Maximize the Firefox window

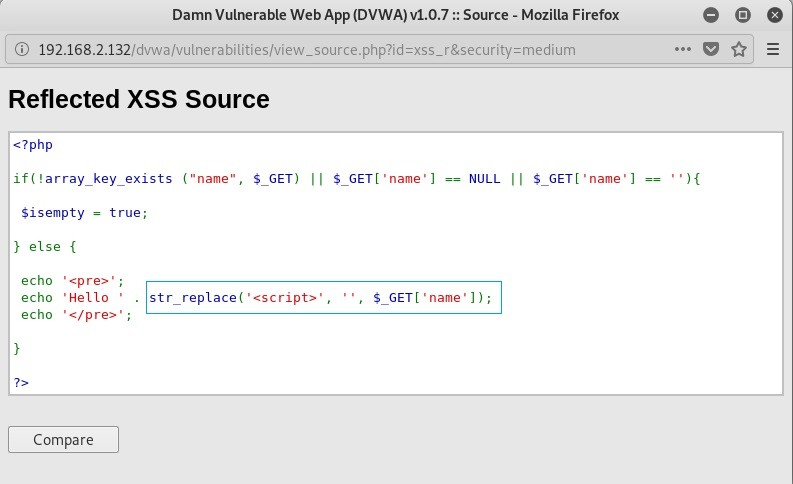743,15
